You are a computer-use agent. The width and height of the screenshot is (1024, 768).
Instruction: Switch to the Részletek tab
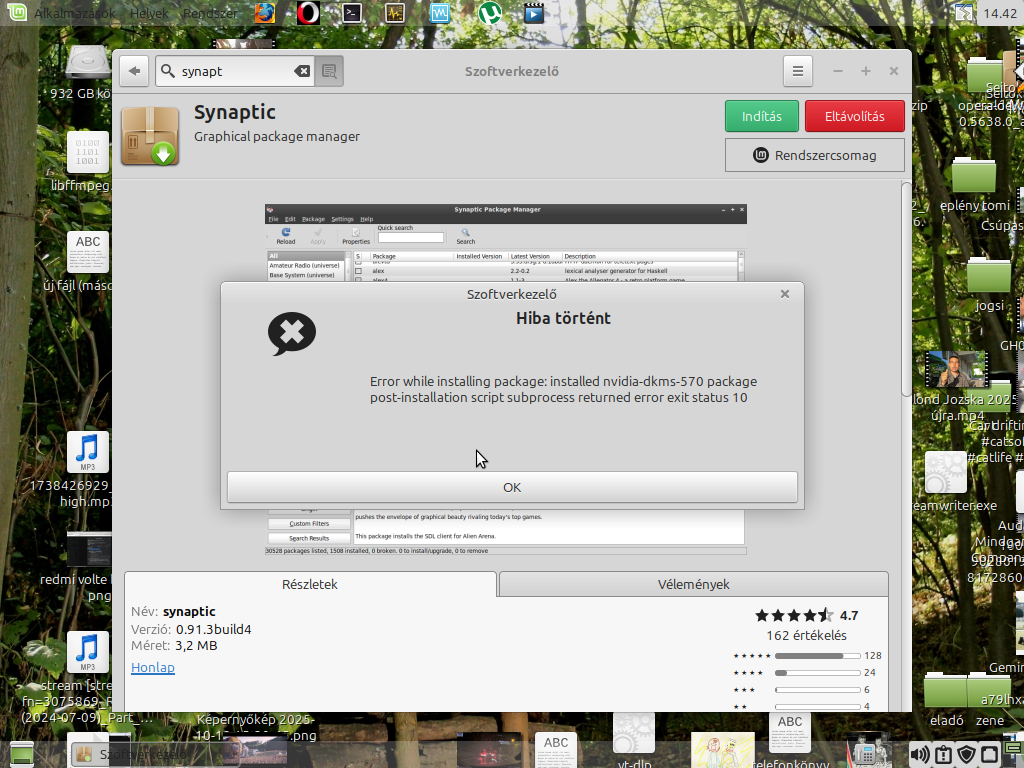click(x=310, y=584)
